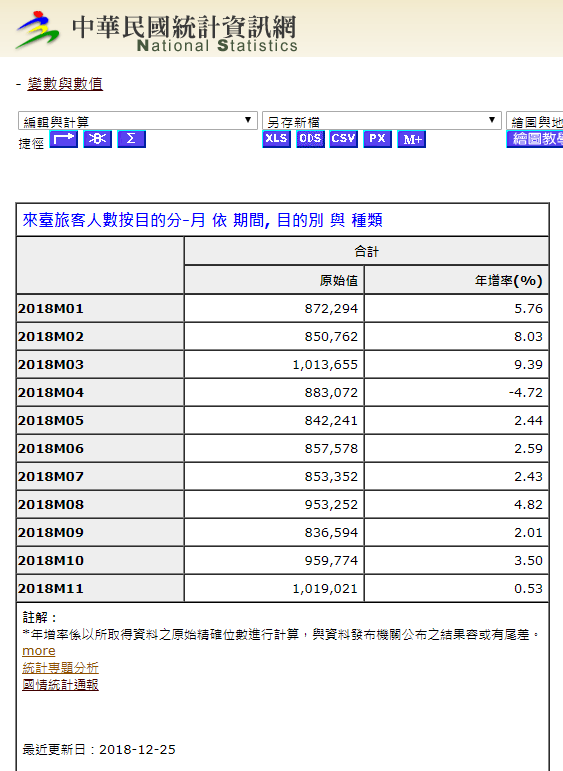Open the 統計專題分析 link
Screen dimensions: 563x771
click(60, 668)
